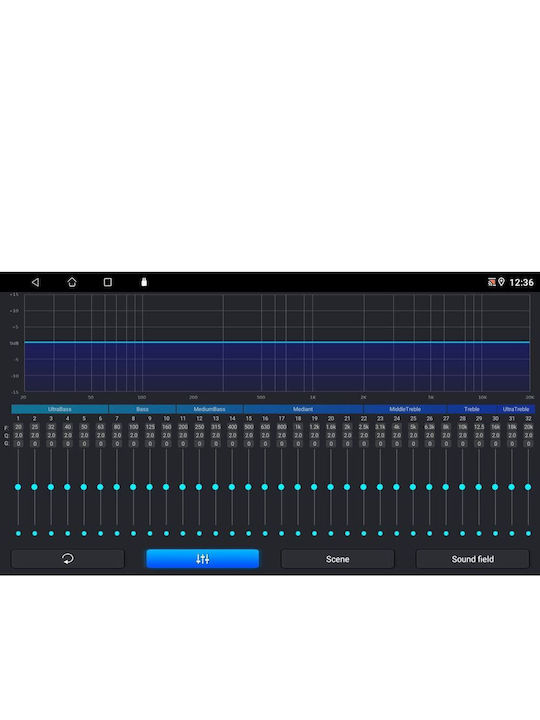The height and width of the screenshot is (720, 540).
Task: Tap the cast status icon
Action: pos(492,282)
